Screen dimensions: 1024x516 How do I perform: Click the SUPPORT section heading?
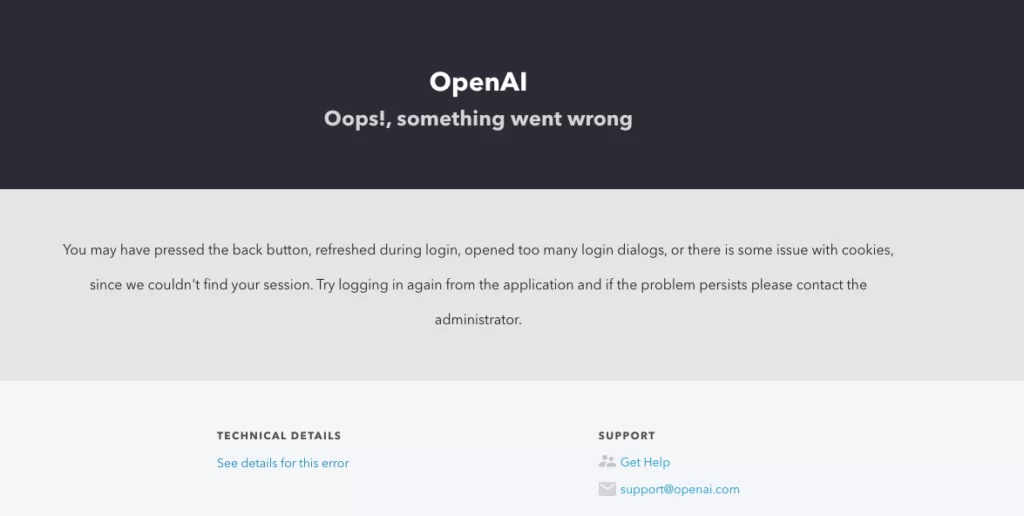click(626, 436)
